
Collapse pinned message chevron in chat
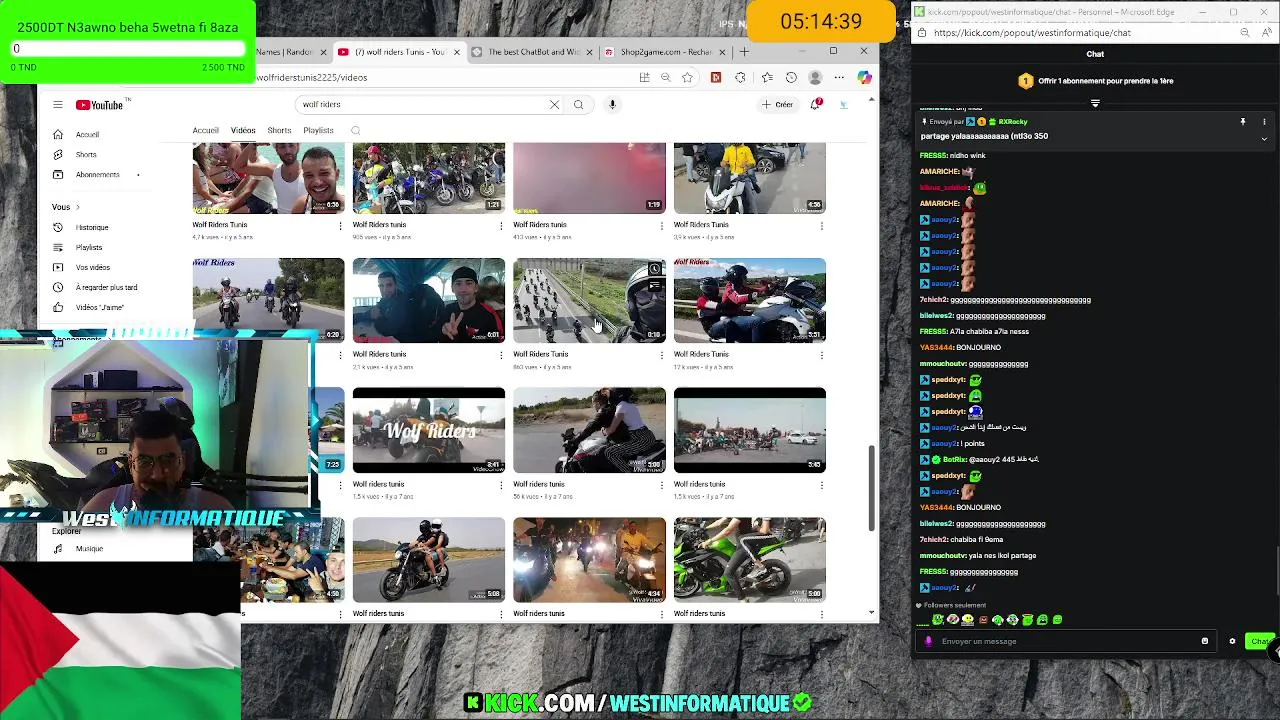pos(1264,138)
